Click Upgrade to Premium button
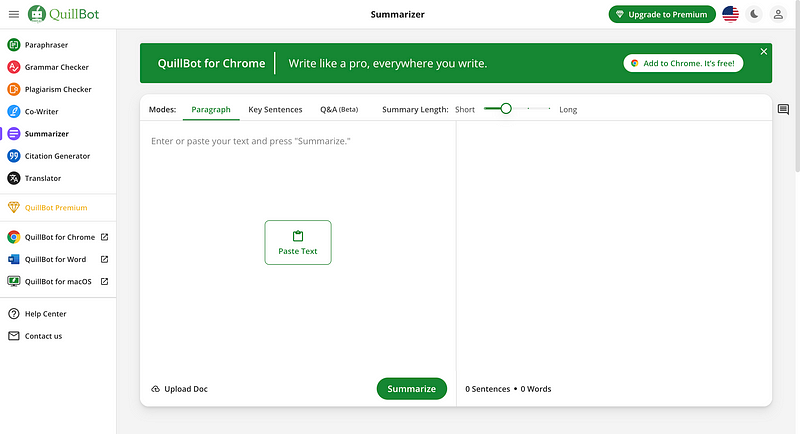 tap(662, 14)
